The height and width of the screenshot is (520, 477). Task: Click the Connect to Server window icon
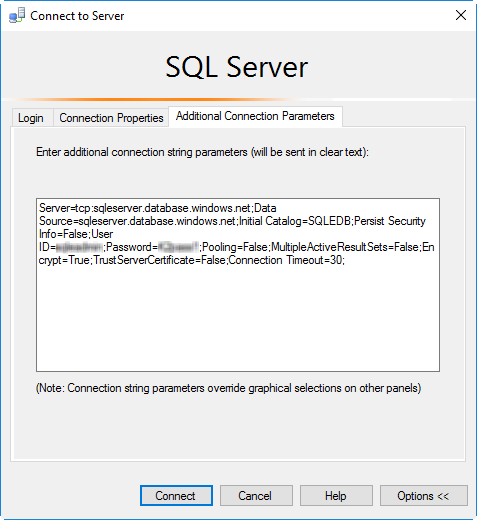pyautogui.click(x=17, y=15)
